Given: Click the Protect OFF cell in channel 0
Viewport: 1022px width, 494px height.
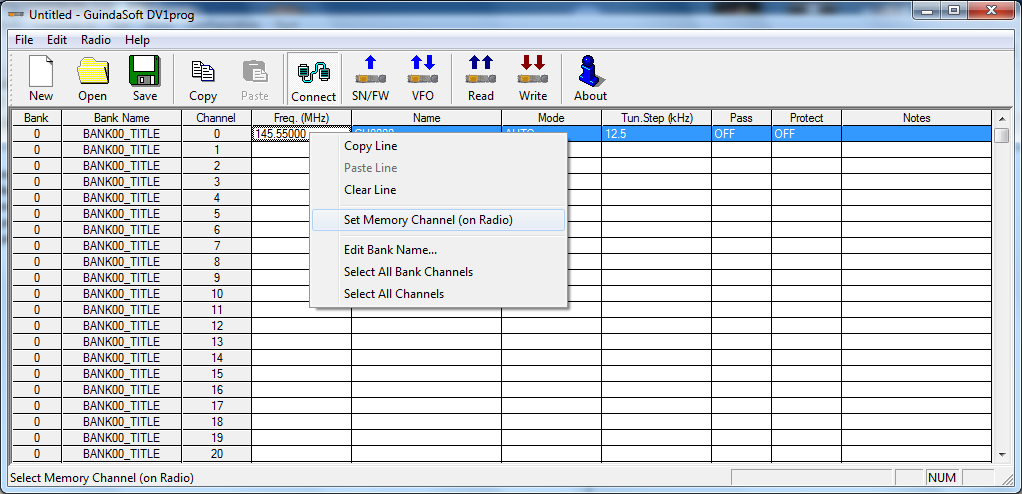Looking at the screenshot, I should coord(806,134).
